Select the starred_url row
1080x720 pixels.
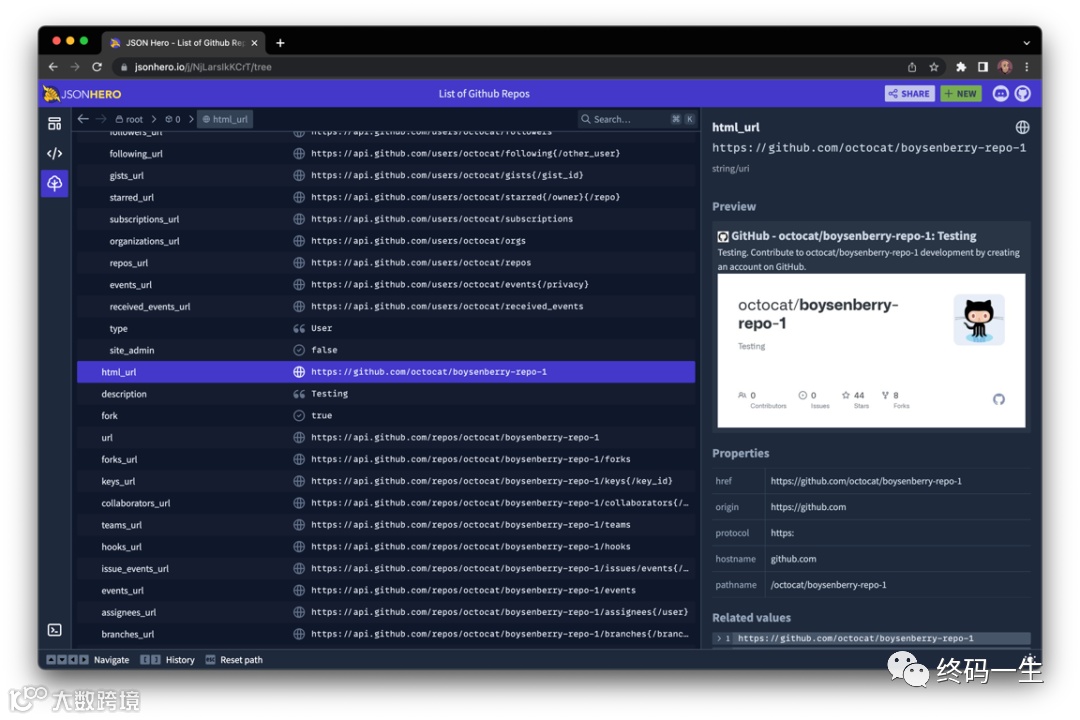[x=386, y=197]
